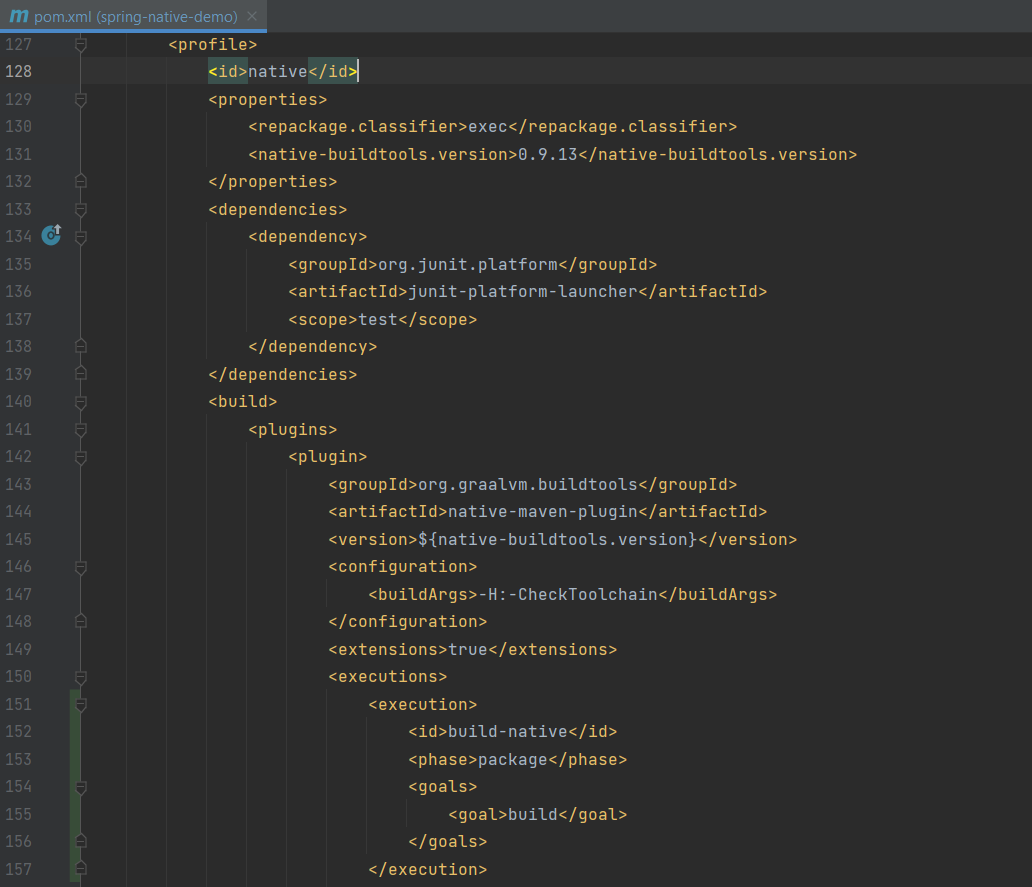
Task: Fold the closing goals tag line 156
Action: (x=81, y=841)
